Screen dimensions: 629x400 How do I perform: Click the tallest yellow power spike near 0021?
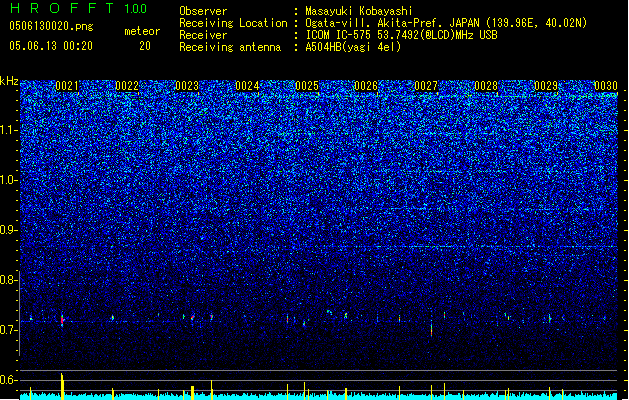(x=62, y=386)
